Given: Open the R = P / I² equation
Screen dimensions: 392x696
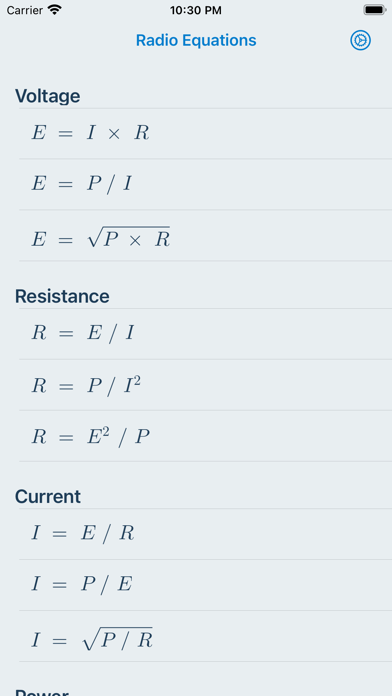Looking at the screenshot, I should coord(206,385).
